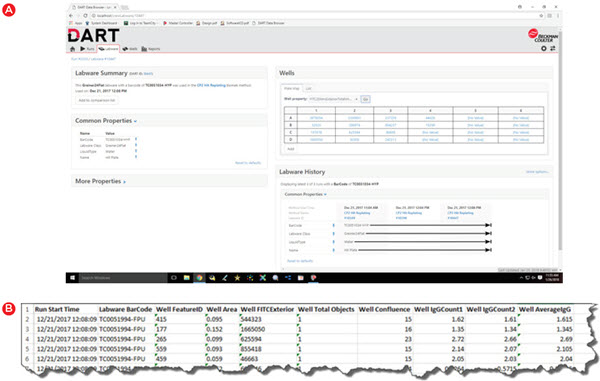The width and height of the screenshot is (600, 381).
Task: Click the browser vertical scrollbar
Action: 560,142
